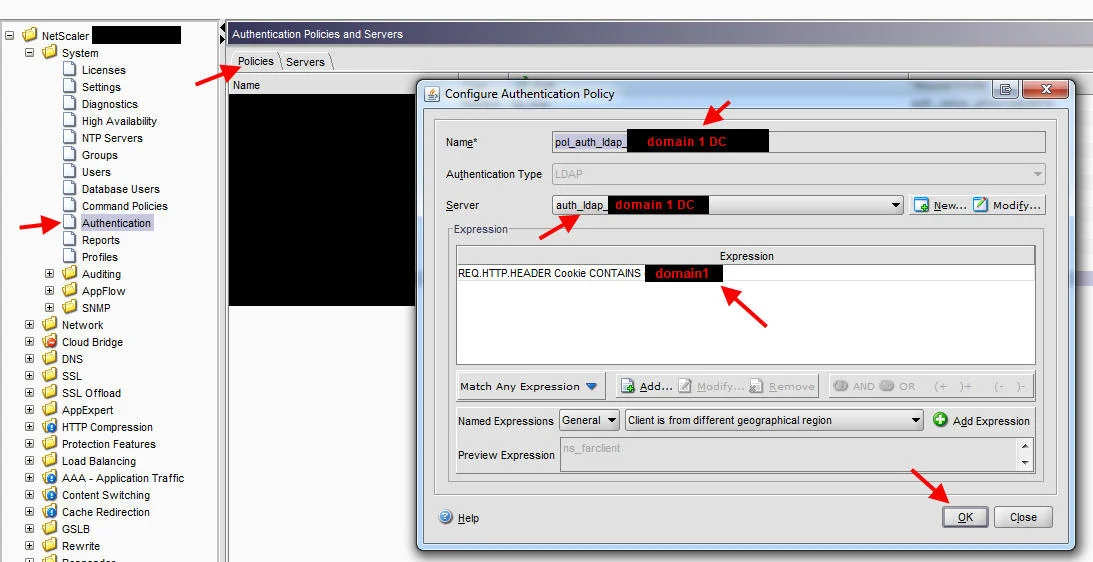Click New... next to Server

tap(940, 205)
